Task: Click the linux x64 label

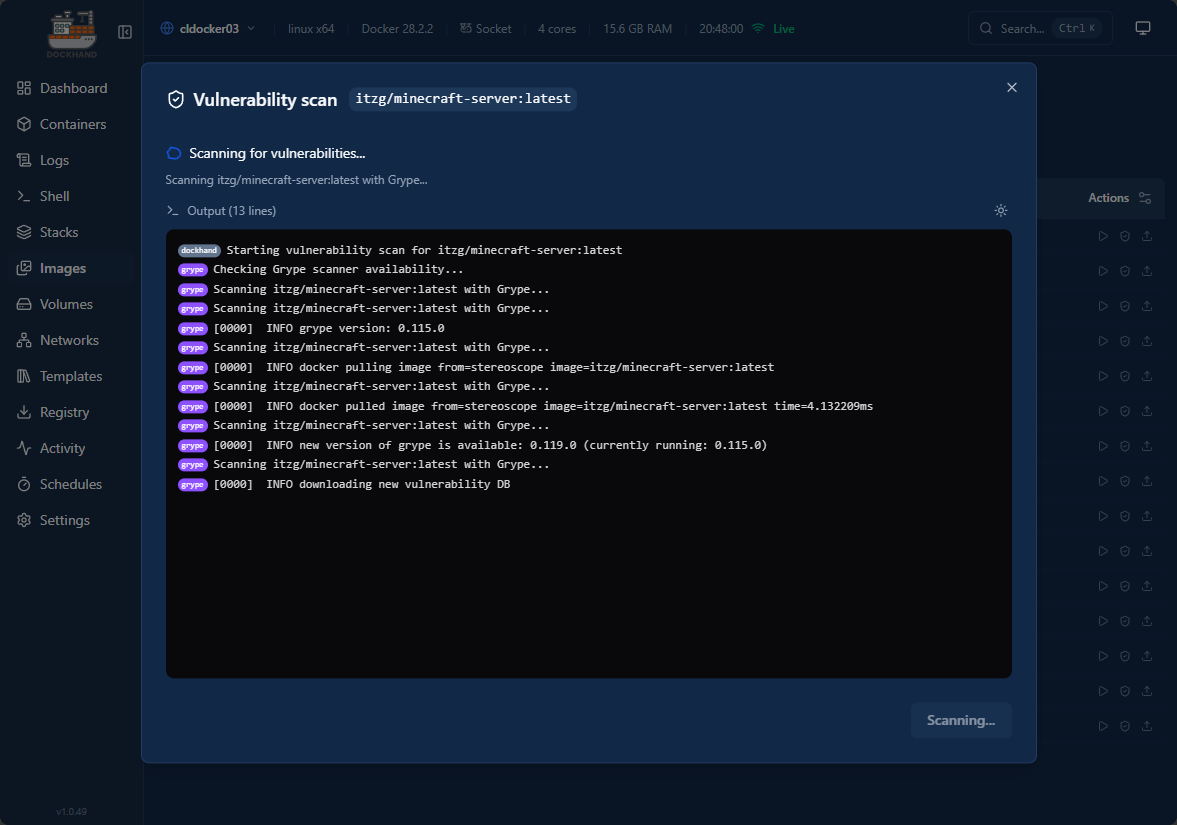Action: pyautogui.click(x=311, y=29)
